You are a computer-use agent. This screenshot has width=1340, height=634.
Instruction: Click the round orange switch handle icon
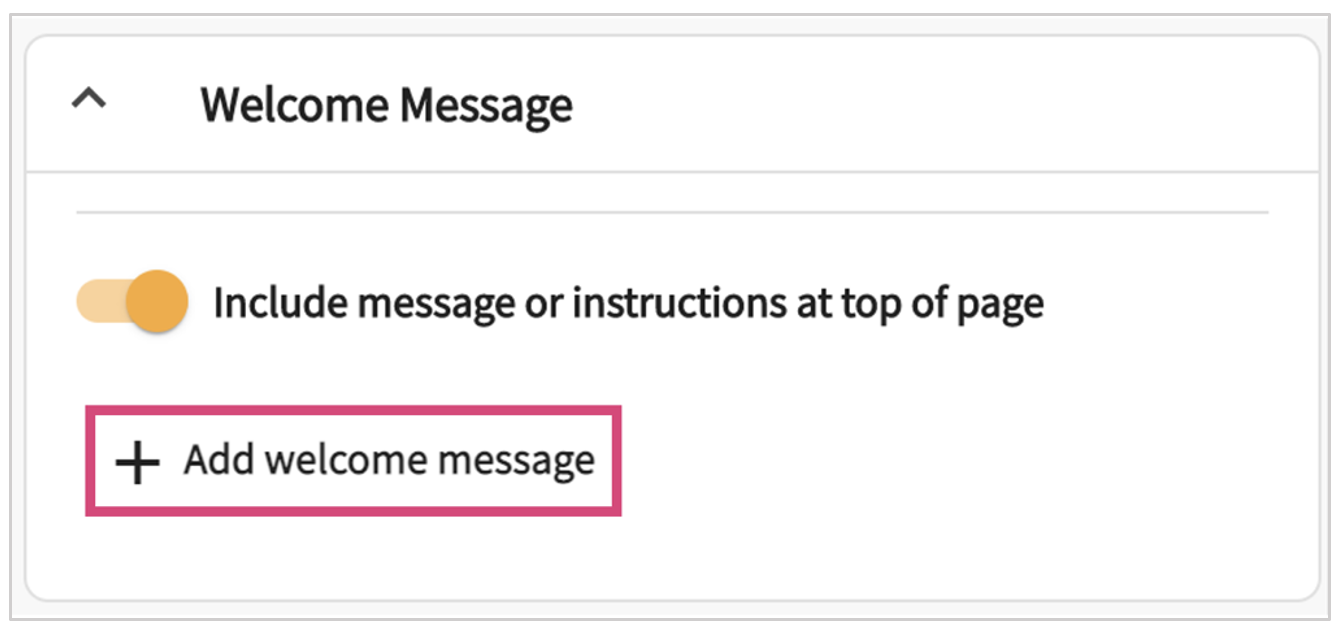[157, 302]
